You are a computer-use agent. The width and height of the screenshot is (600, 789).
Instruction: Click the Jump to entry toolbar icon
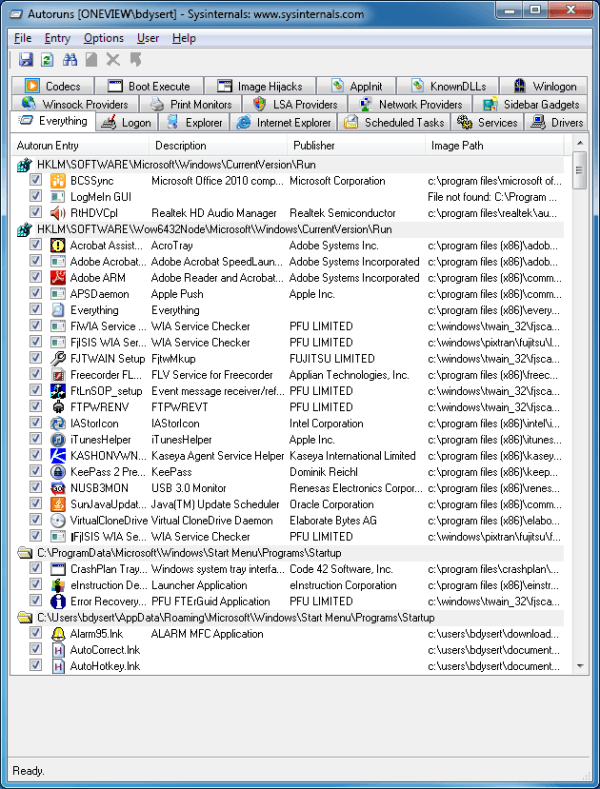(x=135, y=60)
